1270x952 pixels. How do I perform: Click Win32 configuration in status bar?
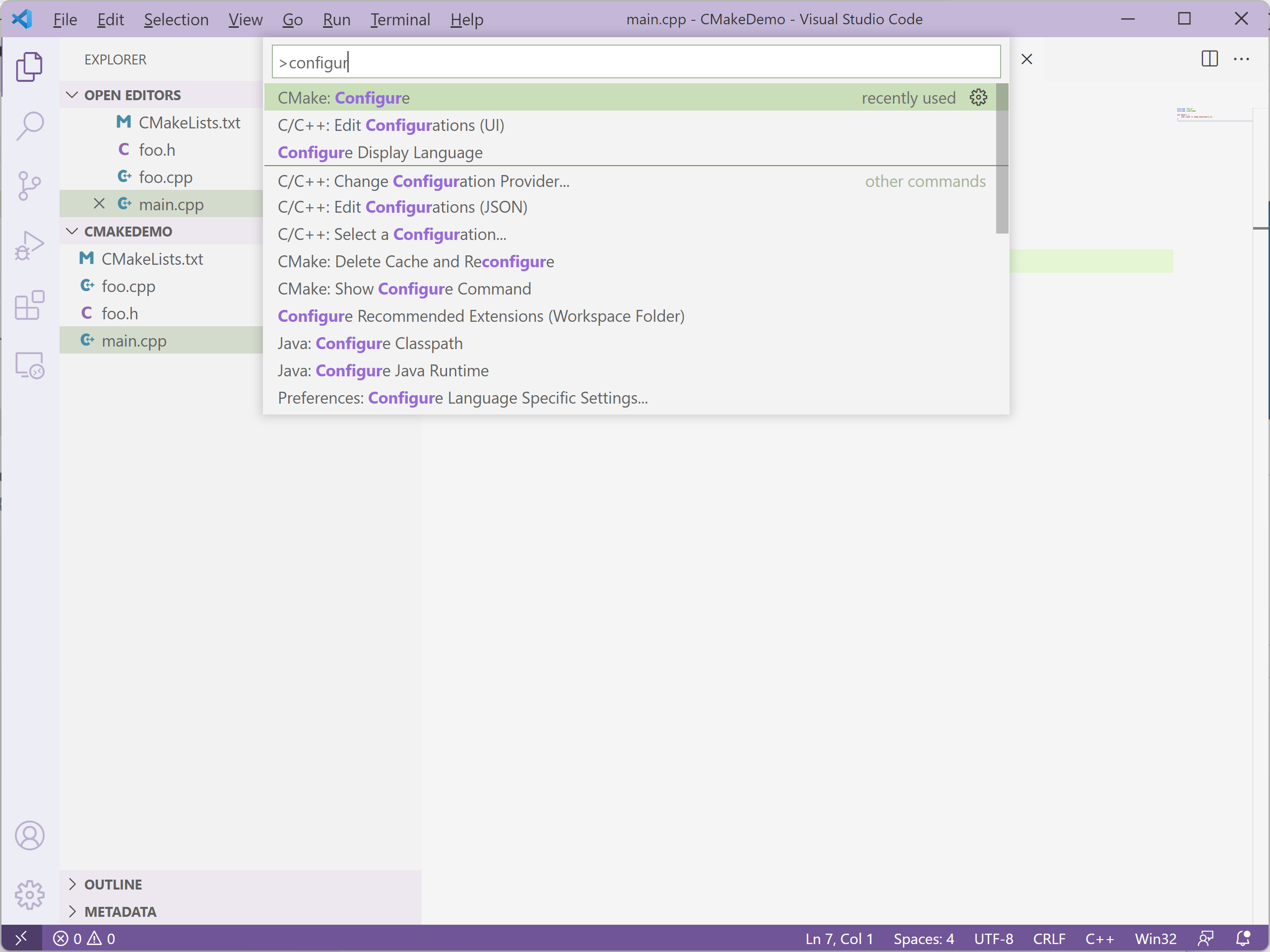(x=1155, y=939)
